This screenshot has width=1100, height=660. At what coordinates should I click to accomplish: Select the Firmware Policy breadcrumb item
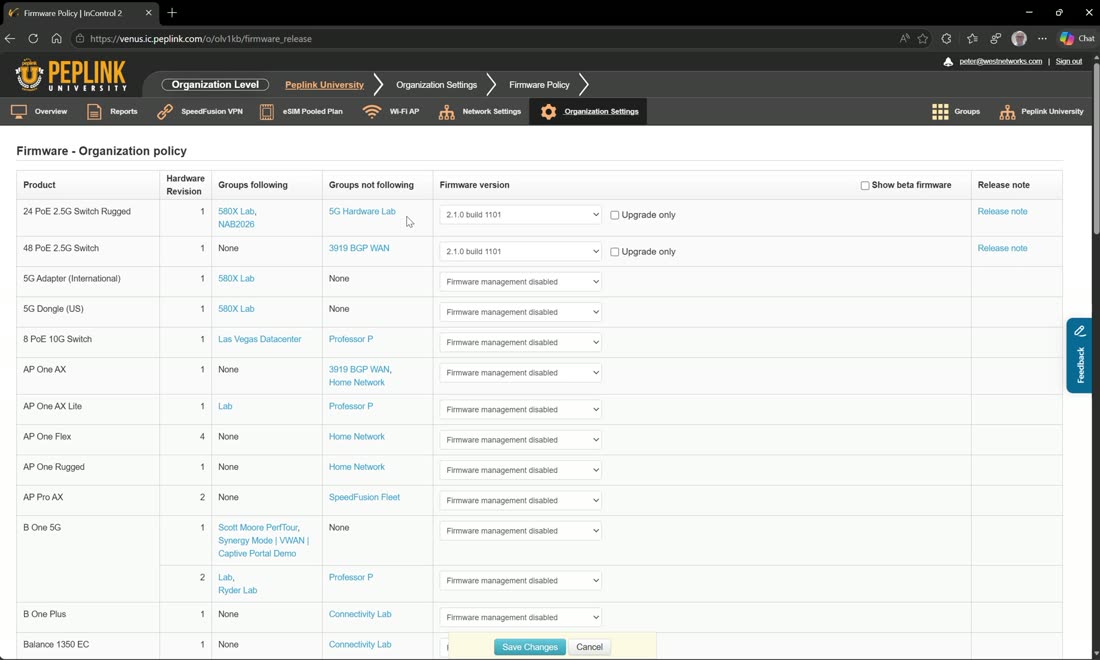[x=539, y=85]
